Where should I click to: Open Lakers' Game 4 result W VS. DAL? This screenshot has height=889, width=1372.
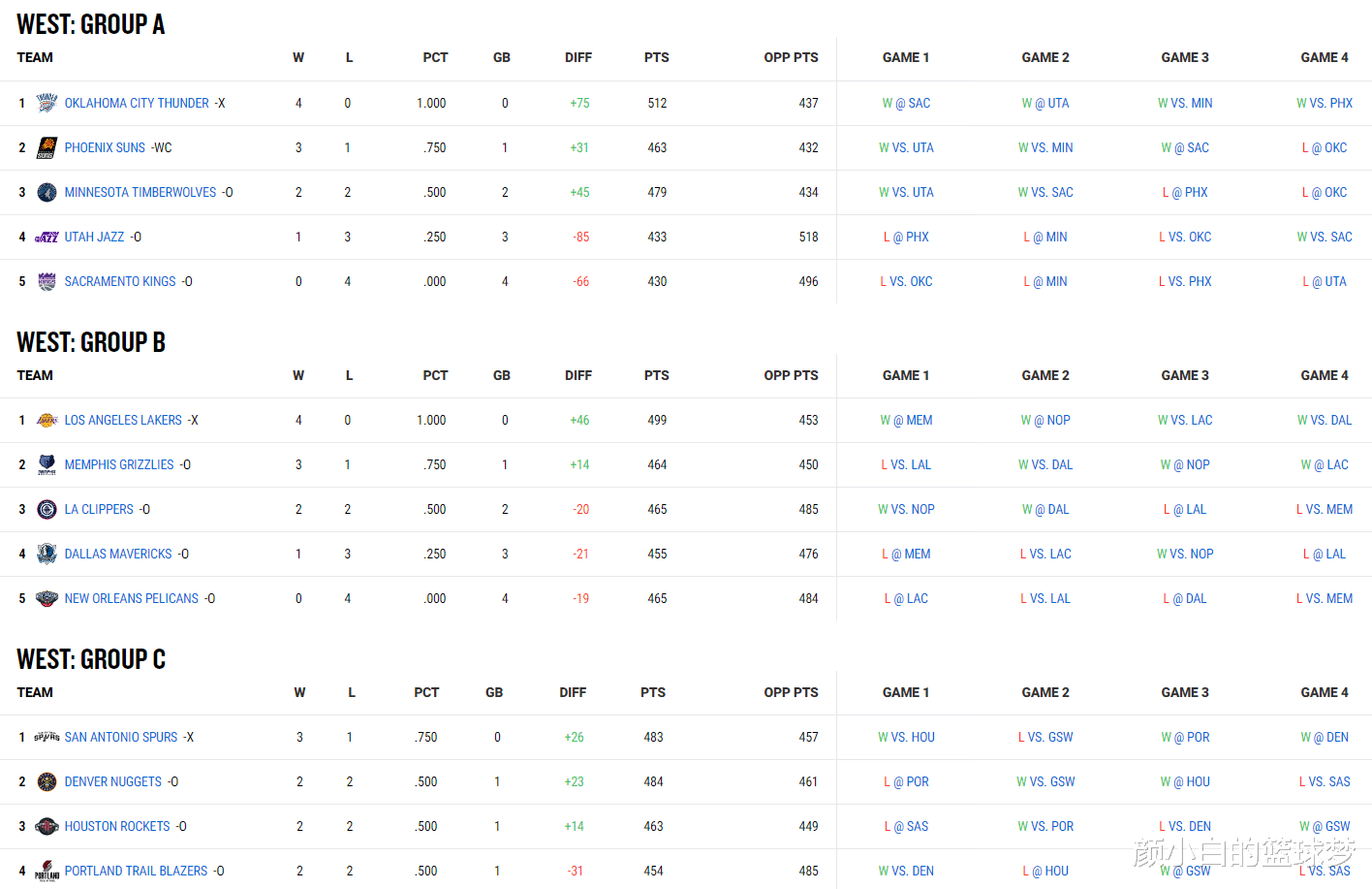pyautogui.click(x=1325, y=420)
